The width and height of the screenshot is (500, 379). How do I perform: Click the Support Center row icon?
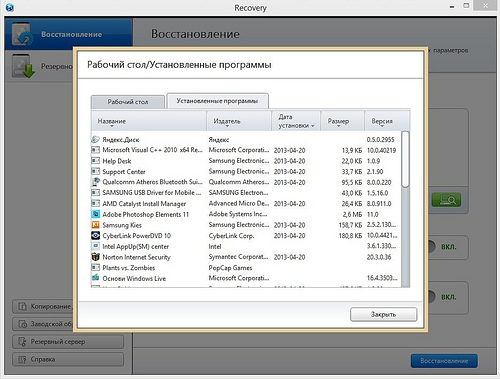click(96, 171)
